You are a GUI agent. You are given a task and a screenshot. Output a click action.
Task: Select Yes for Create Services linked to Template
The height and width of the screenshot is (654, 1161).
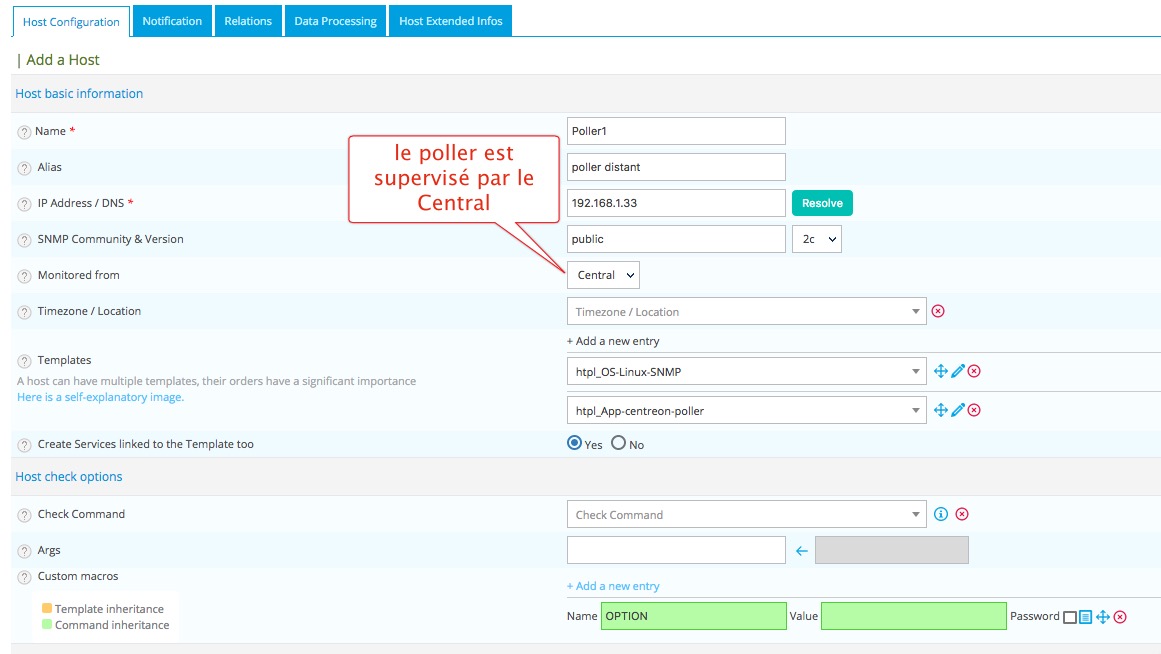pos(574,443)
